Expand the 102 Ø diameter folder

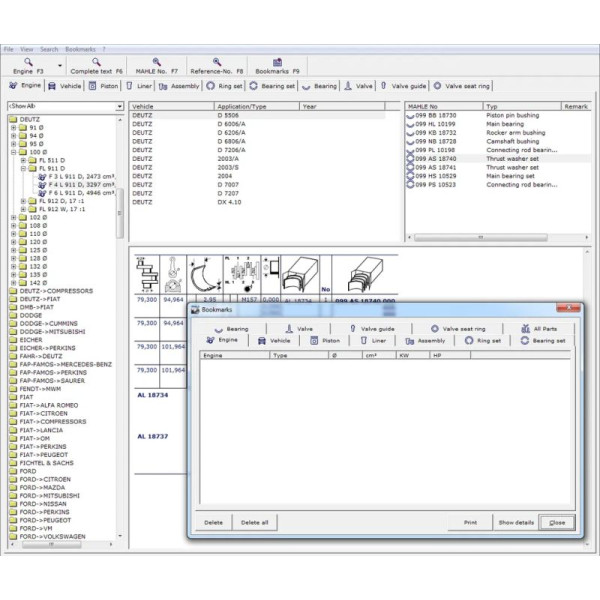[x=13, y=216]
